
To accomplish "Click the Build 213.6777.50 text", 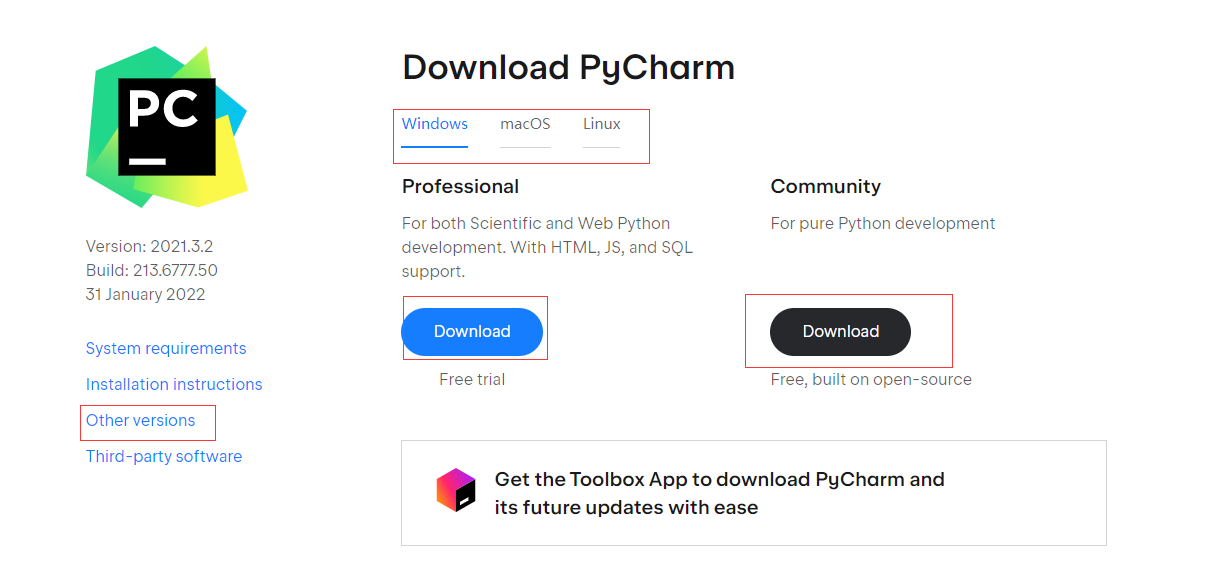I will coord(152,271).
